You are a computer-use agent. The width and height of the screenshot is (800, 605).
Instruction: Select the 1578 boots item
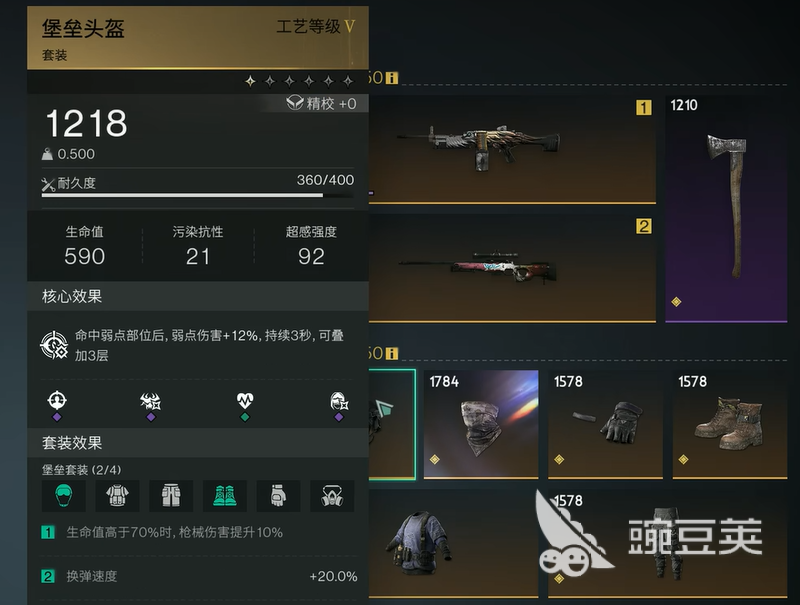pos(730,424)
